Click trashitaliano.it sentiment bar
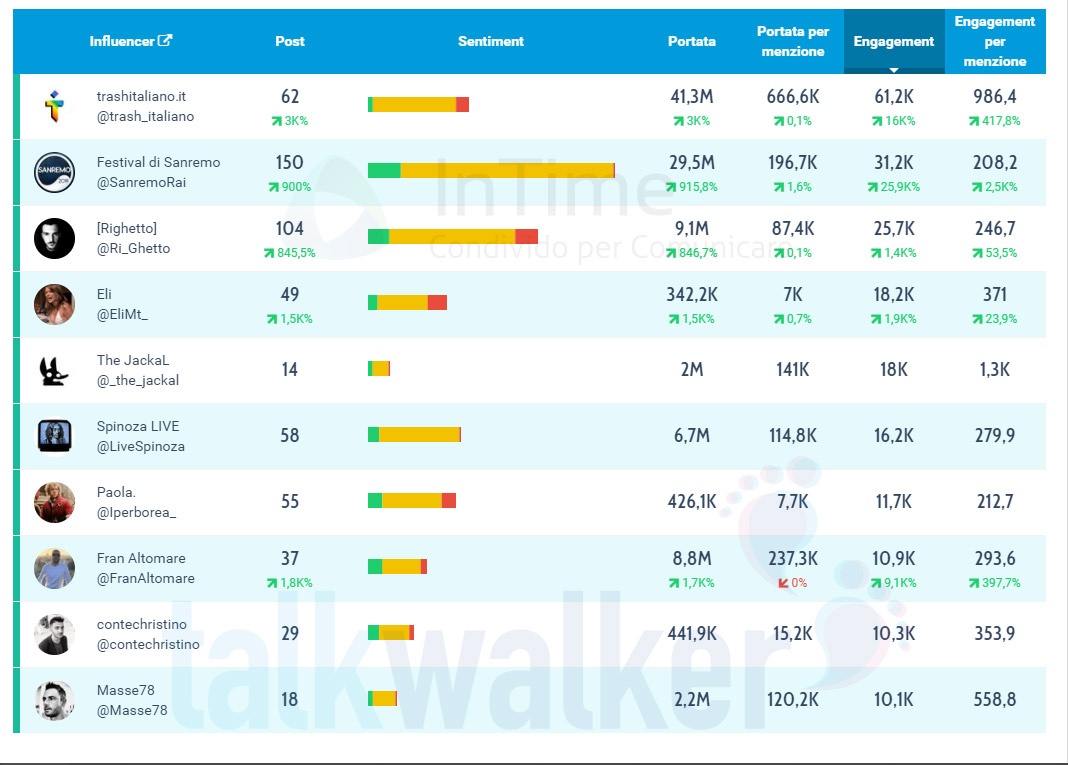1068x765 pixels. tap(418, 104)
